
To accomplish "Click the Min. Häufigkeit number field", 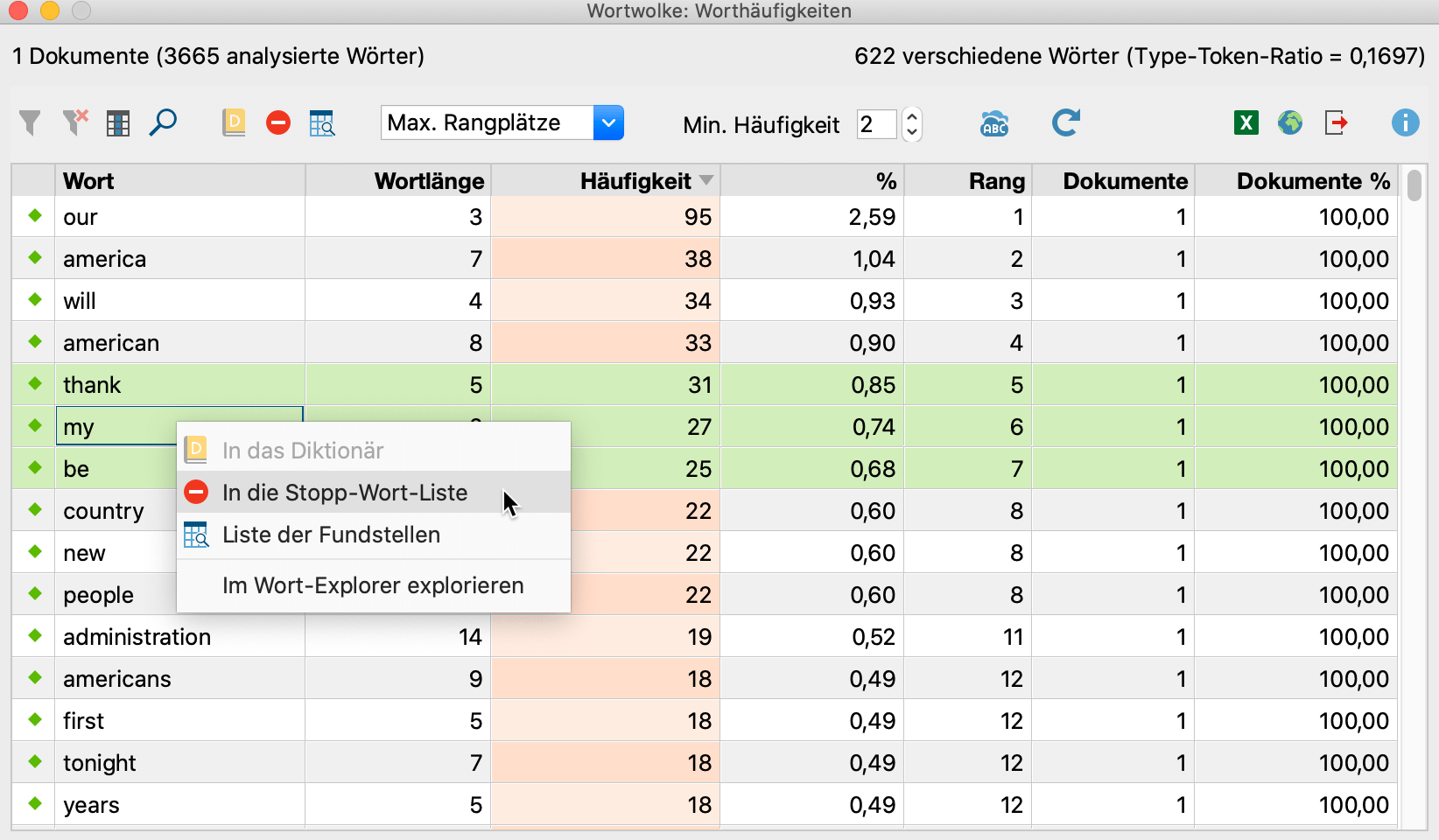I will (x=877, y=124).
